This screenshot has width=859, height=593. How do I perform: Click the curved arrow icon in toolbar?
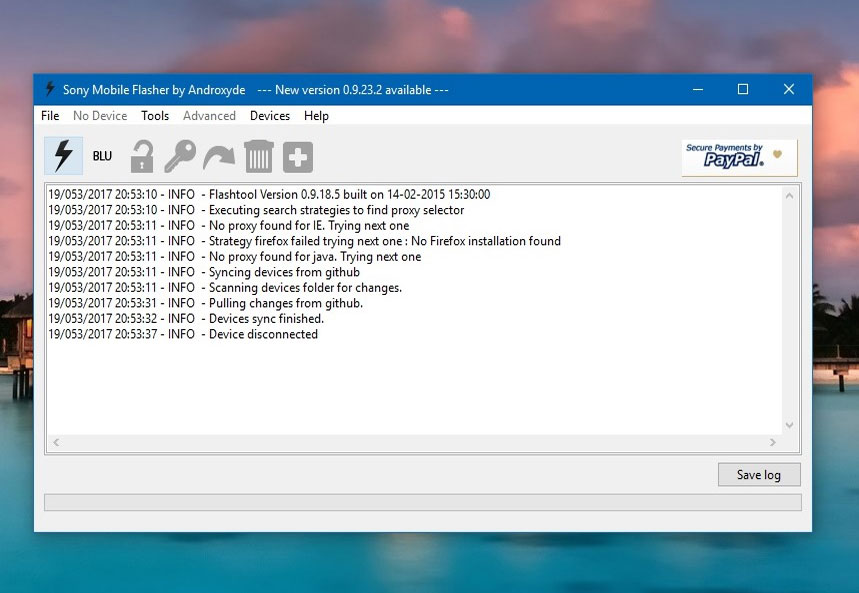(x=219, y=157)
